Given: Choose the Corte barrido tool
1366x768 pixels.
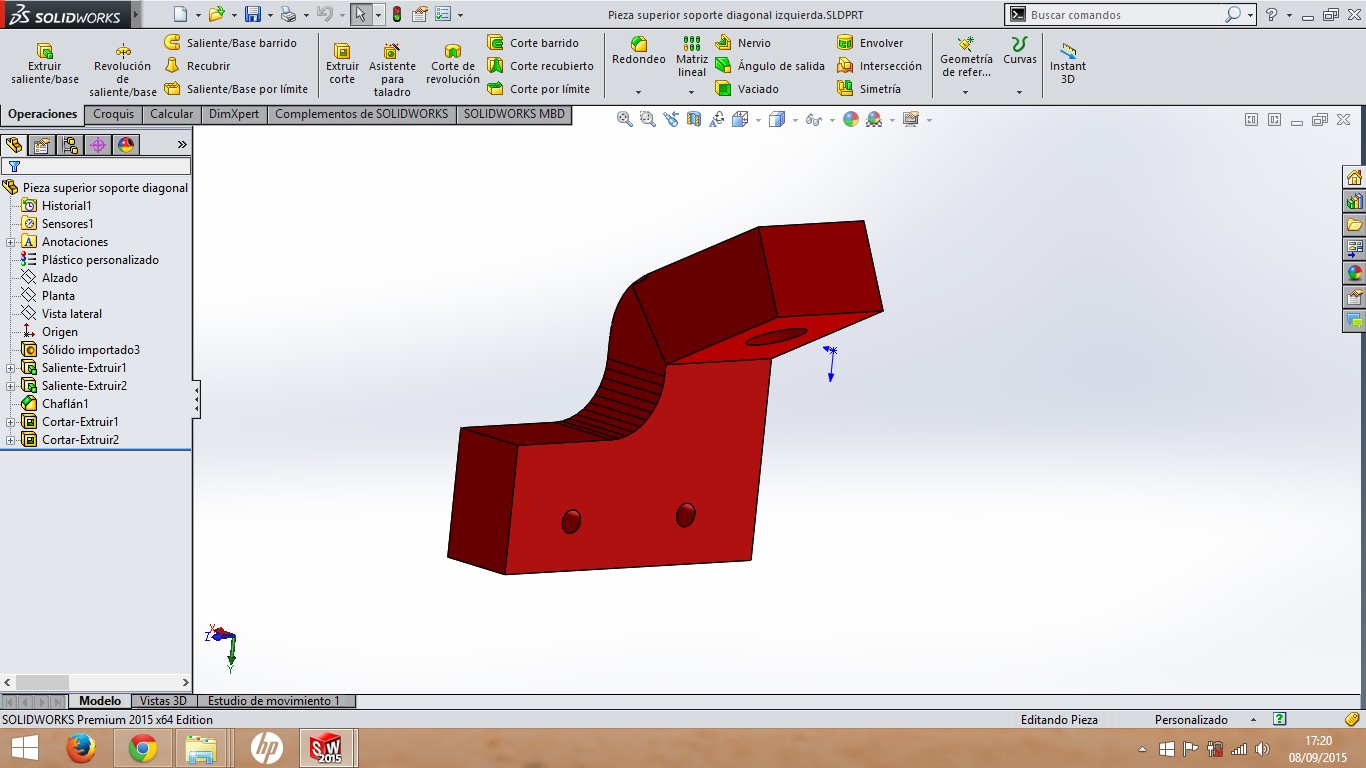Looking at the screenshot, I should point(533,43).
